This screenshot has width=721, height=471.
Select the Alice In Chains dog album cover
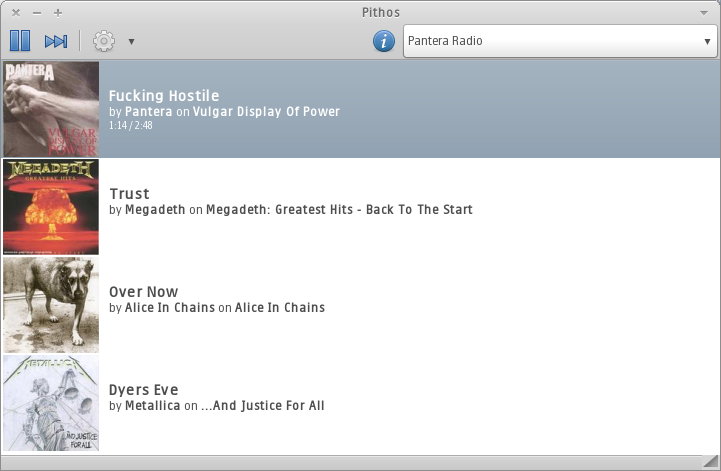pyautogui.click(x=51, y=305)
